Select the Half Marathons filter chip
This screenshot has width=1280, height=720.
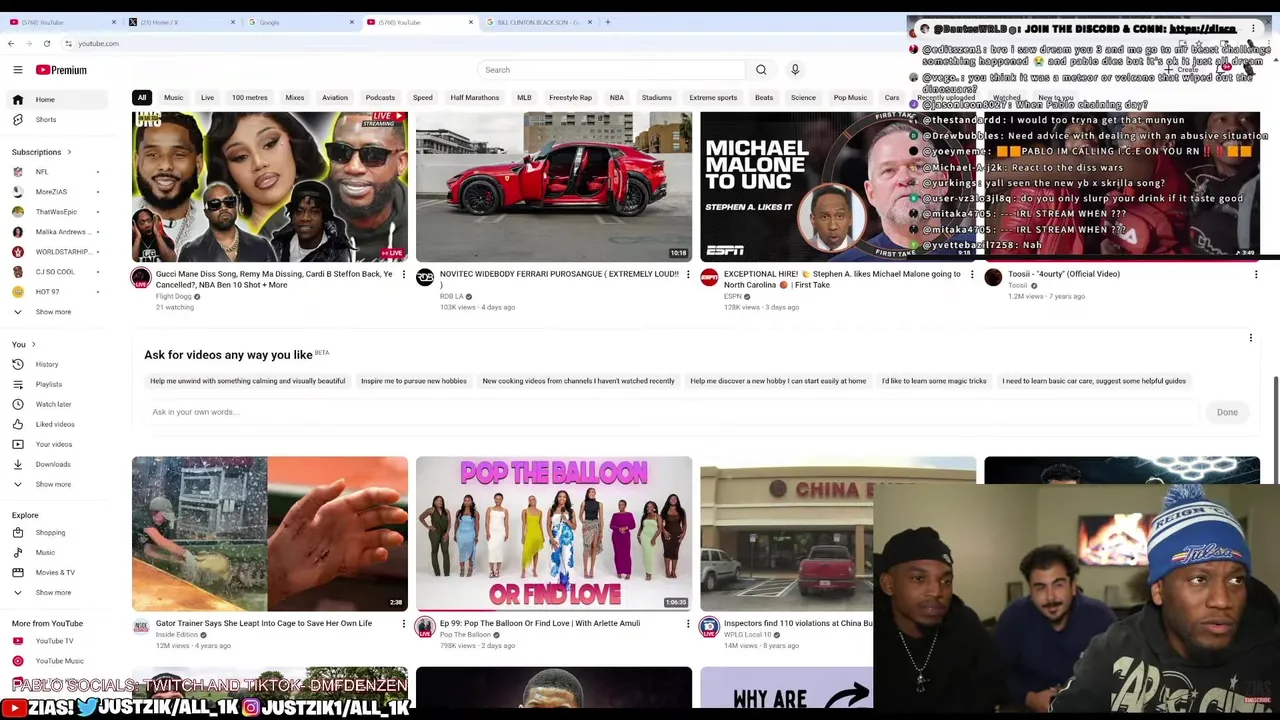(x=474, y=98)
